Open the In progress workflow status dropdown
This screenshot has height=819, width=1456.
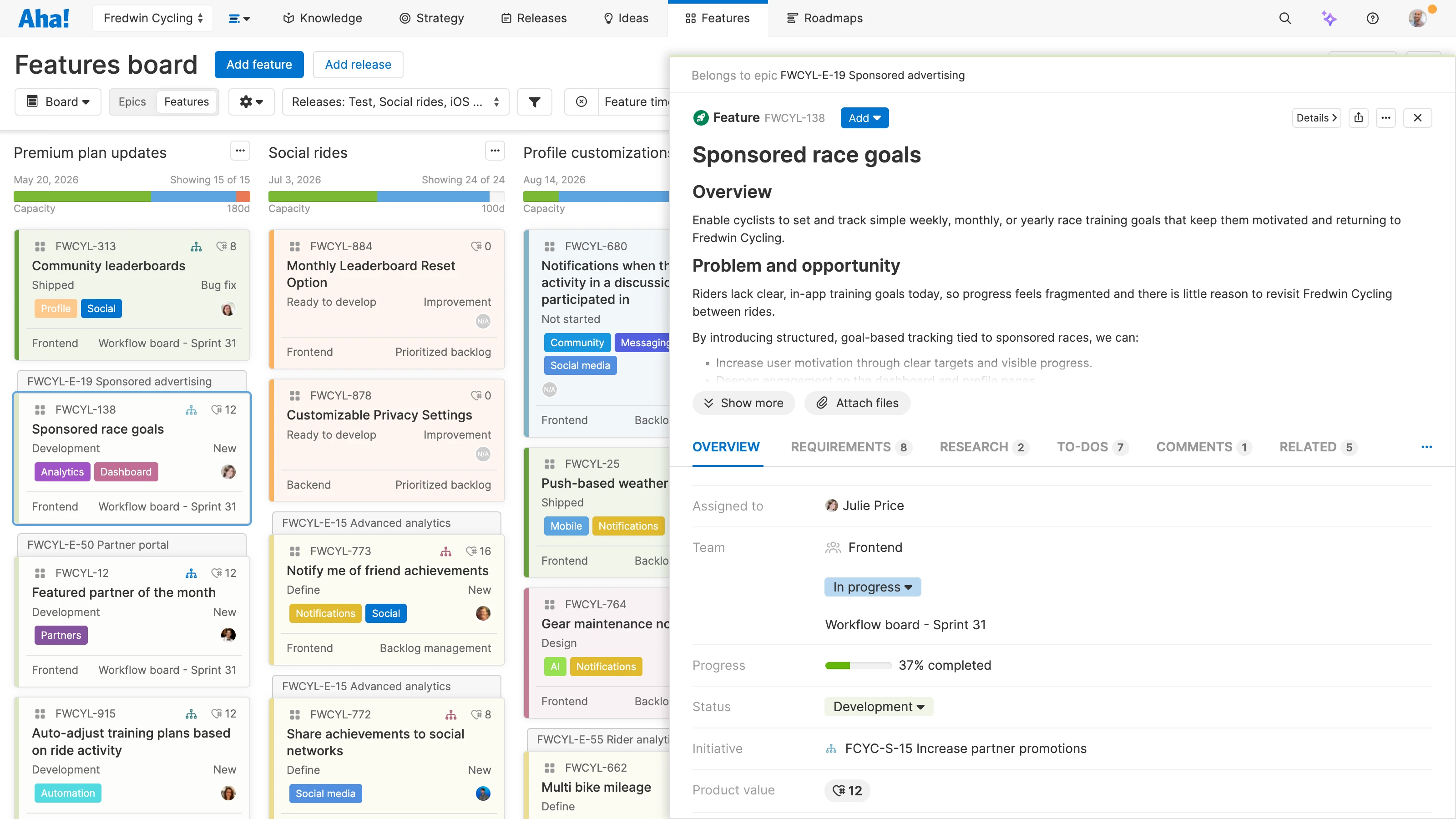click(x=872, y=586)
